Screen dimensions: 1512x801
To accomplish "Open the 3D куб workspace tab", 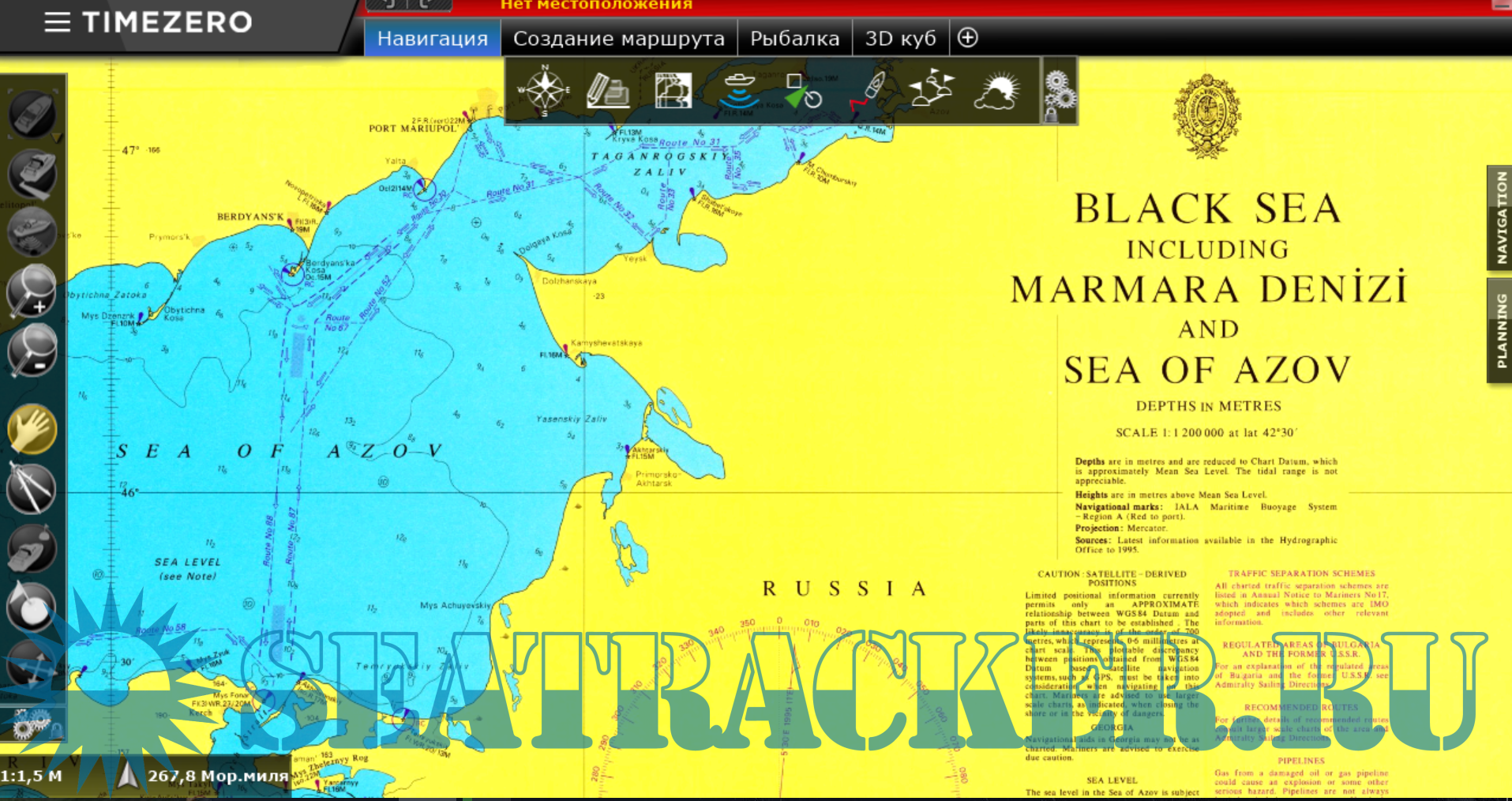I will point(900,38).
